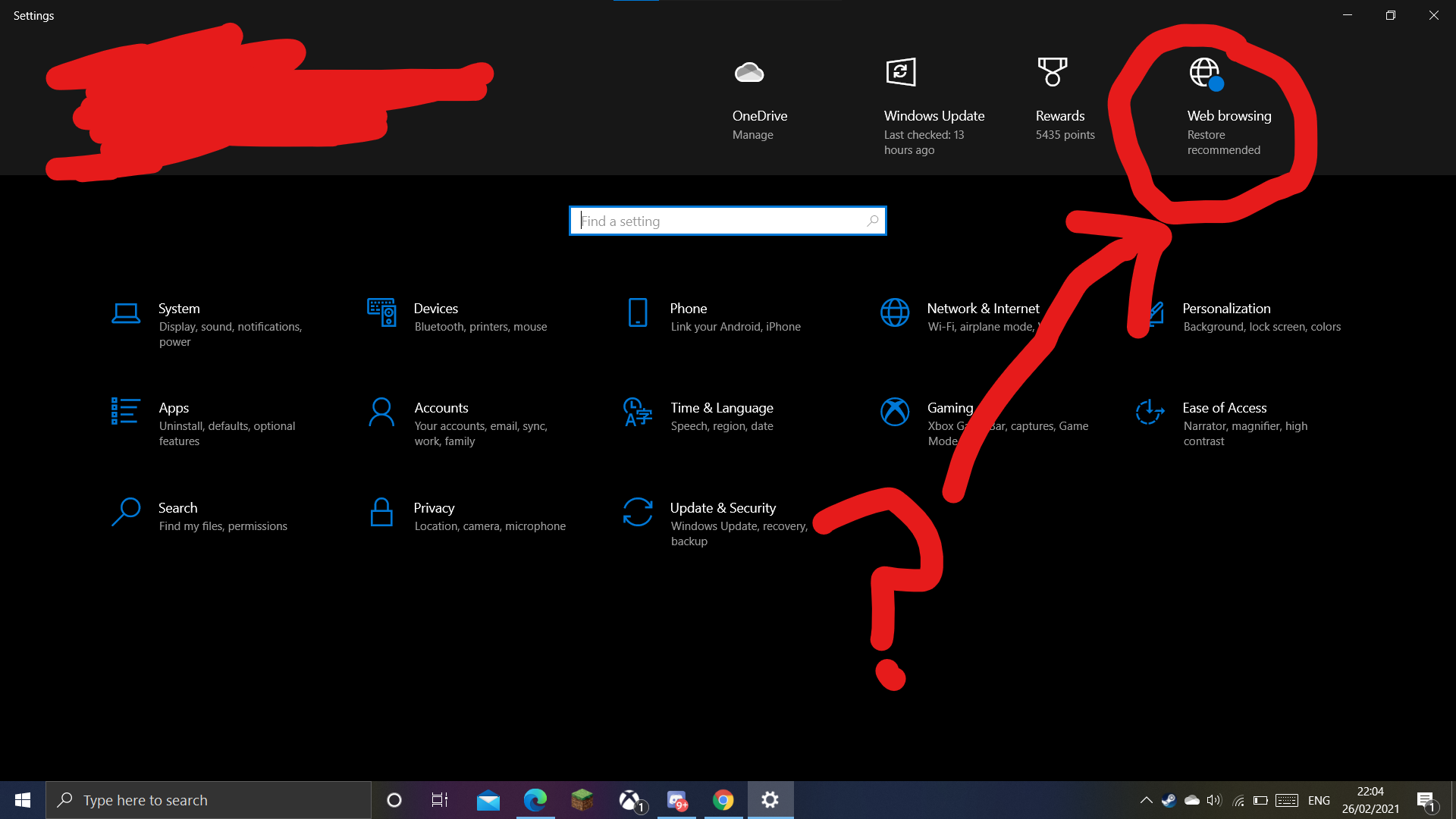Click 'Bluetooth, printers, mouse' description
This screenshot has width=1456, height=819.
tap(481, 327)
